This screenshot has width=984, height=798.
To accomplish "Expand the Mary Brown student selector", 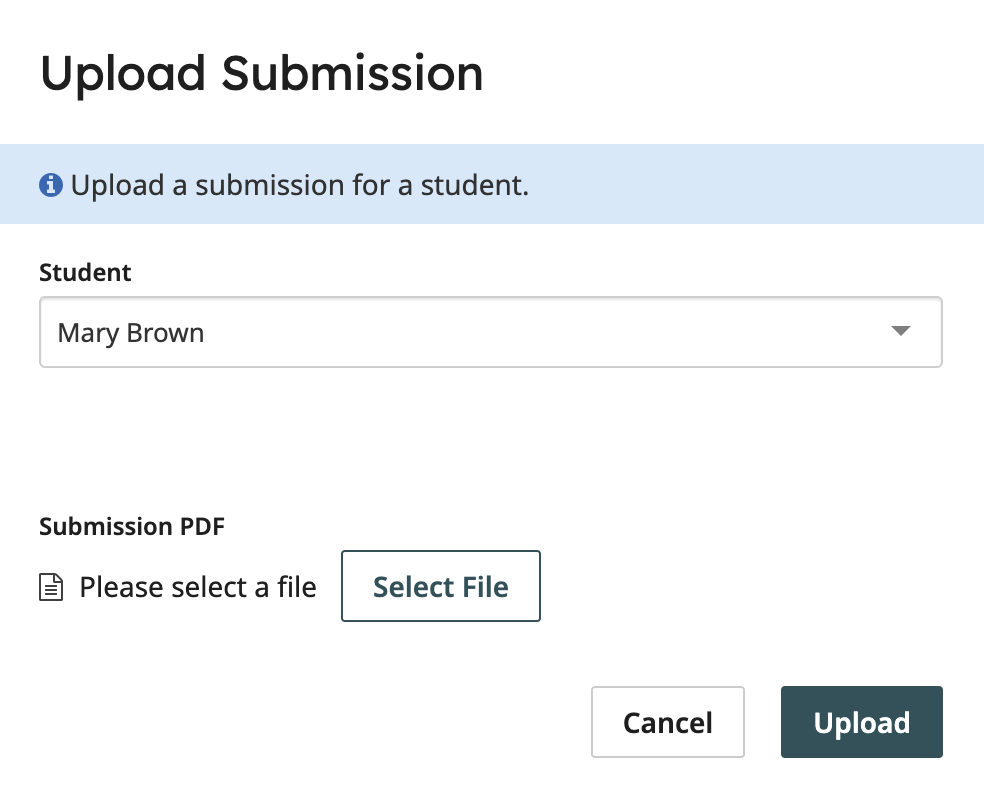I will (490, 331).
